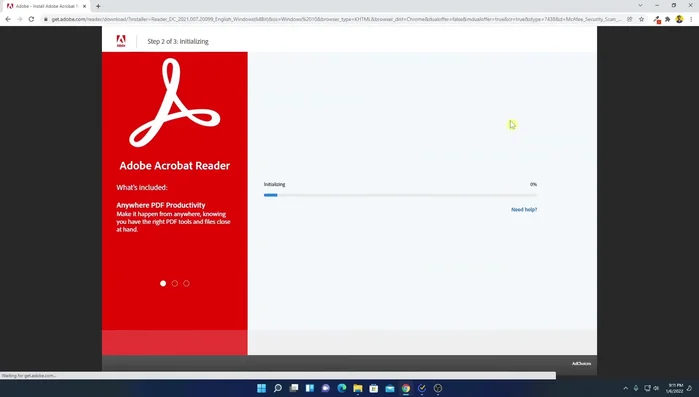Select the second carousel dot
Viewport: 699px width, 397px height.
[x=175, y=283]
